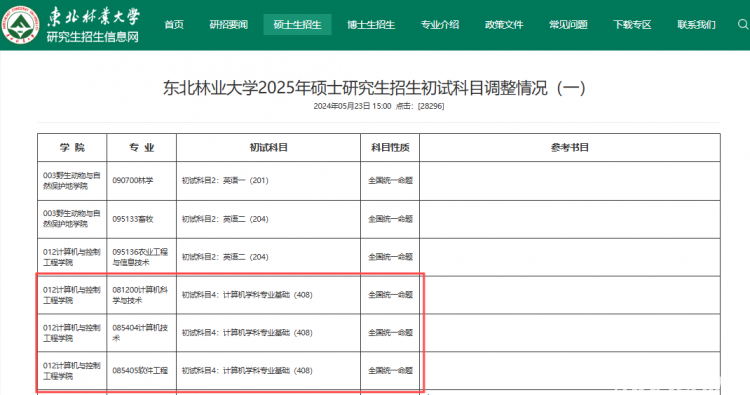Open 博士生招生 navigation item
The height and width of the screenshot is (395, 750).
[x=371, y=25]
